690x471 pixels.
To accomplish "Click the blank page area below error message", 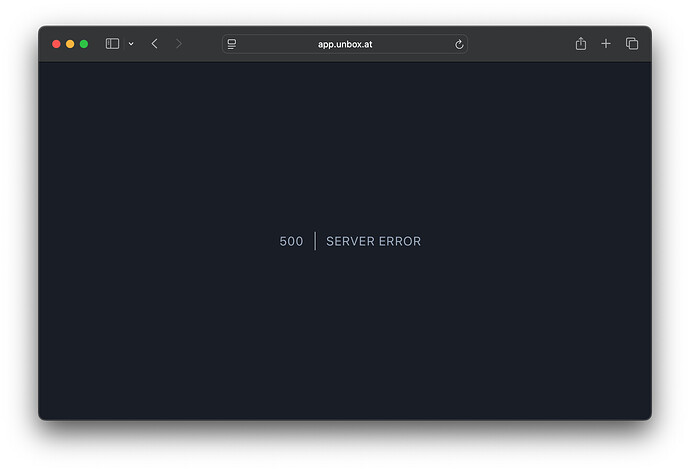I will (345, 340).
